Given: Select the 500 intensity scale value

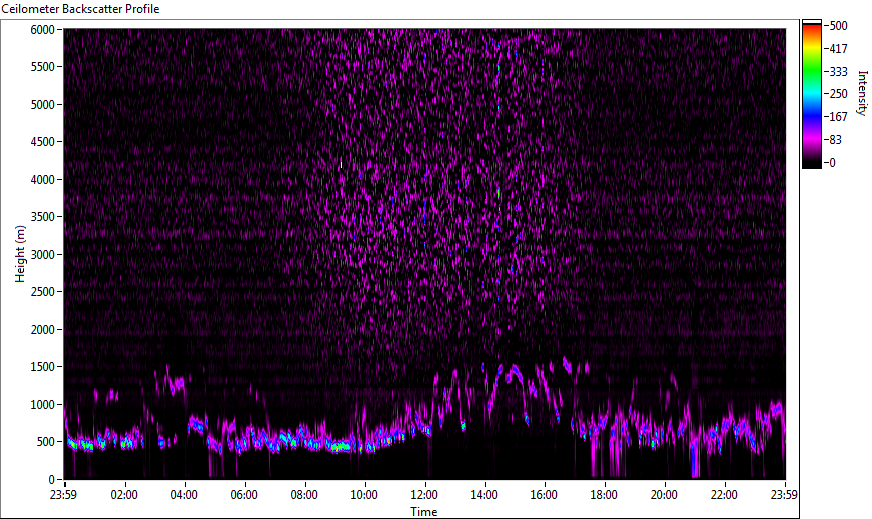Looking at the screenshot, I should click(x=838, y=26).
